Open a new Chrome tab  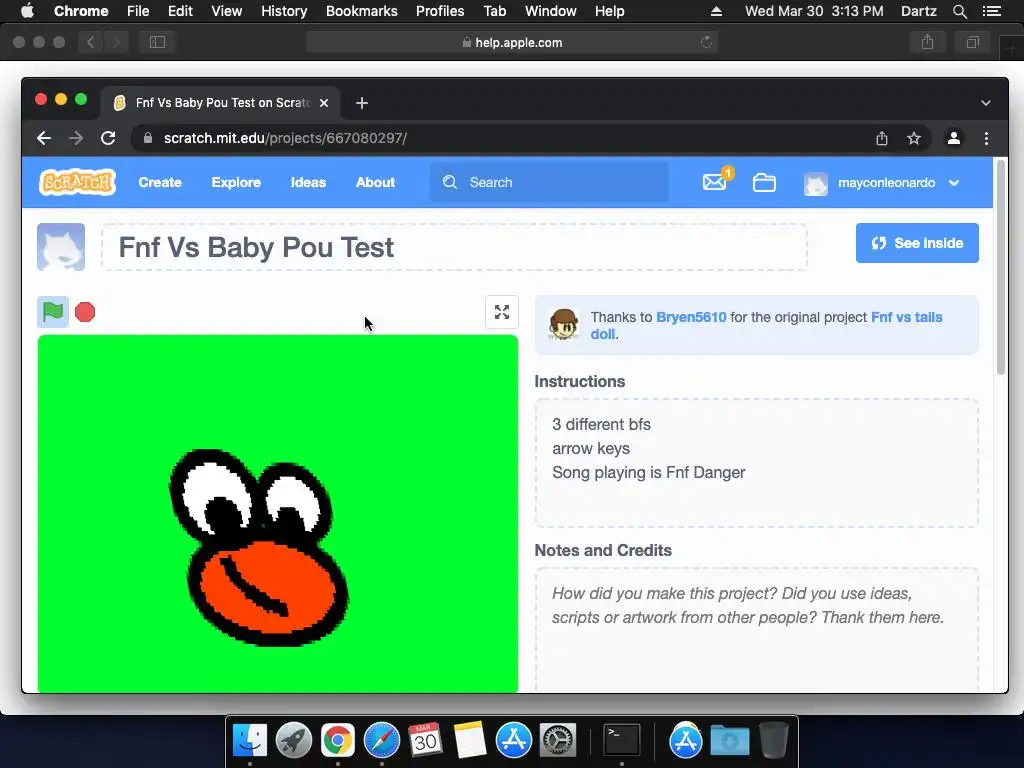coord(362,103)
